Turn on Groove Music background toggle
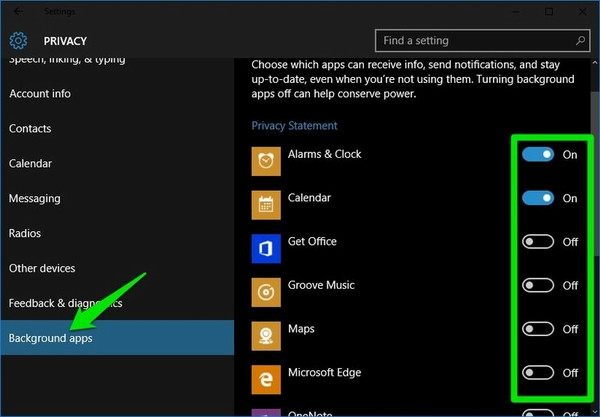The image size is (600, 417). tap(538, 285)
